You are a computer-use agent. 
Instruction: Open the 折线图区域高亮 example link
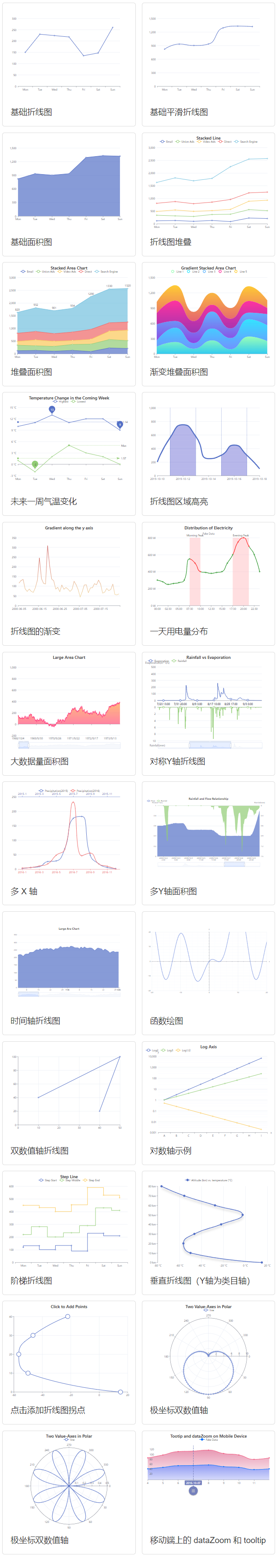coord(179,501)
